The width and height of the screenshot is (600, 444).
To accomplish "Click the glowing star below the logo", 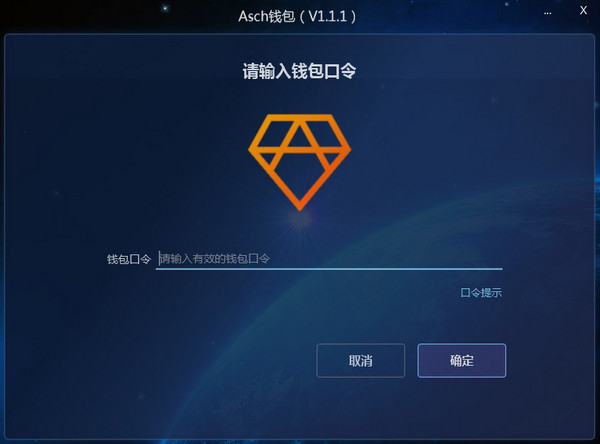I will point(300,220).
